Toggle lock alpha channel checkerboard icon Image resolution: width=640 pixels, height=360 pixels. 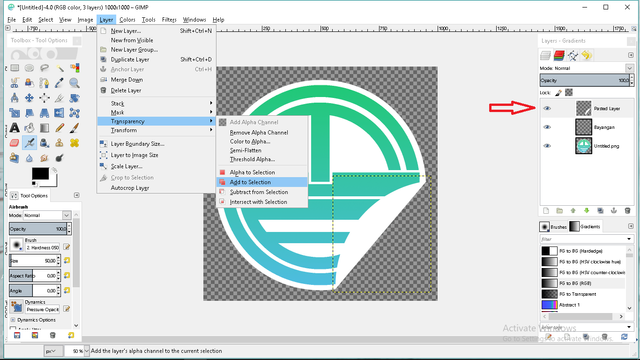569,93
